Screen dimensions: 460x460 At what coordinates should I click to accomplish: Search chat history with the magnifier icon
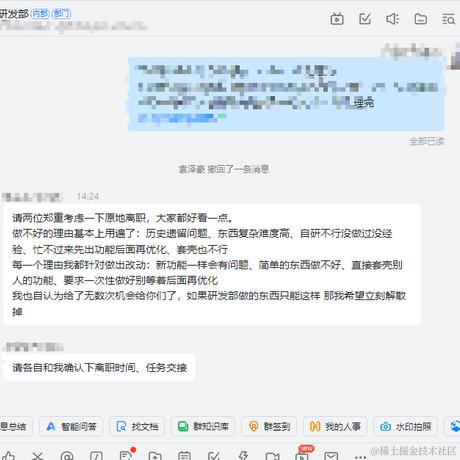pos(449,19)
